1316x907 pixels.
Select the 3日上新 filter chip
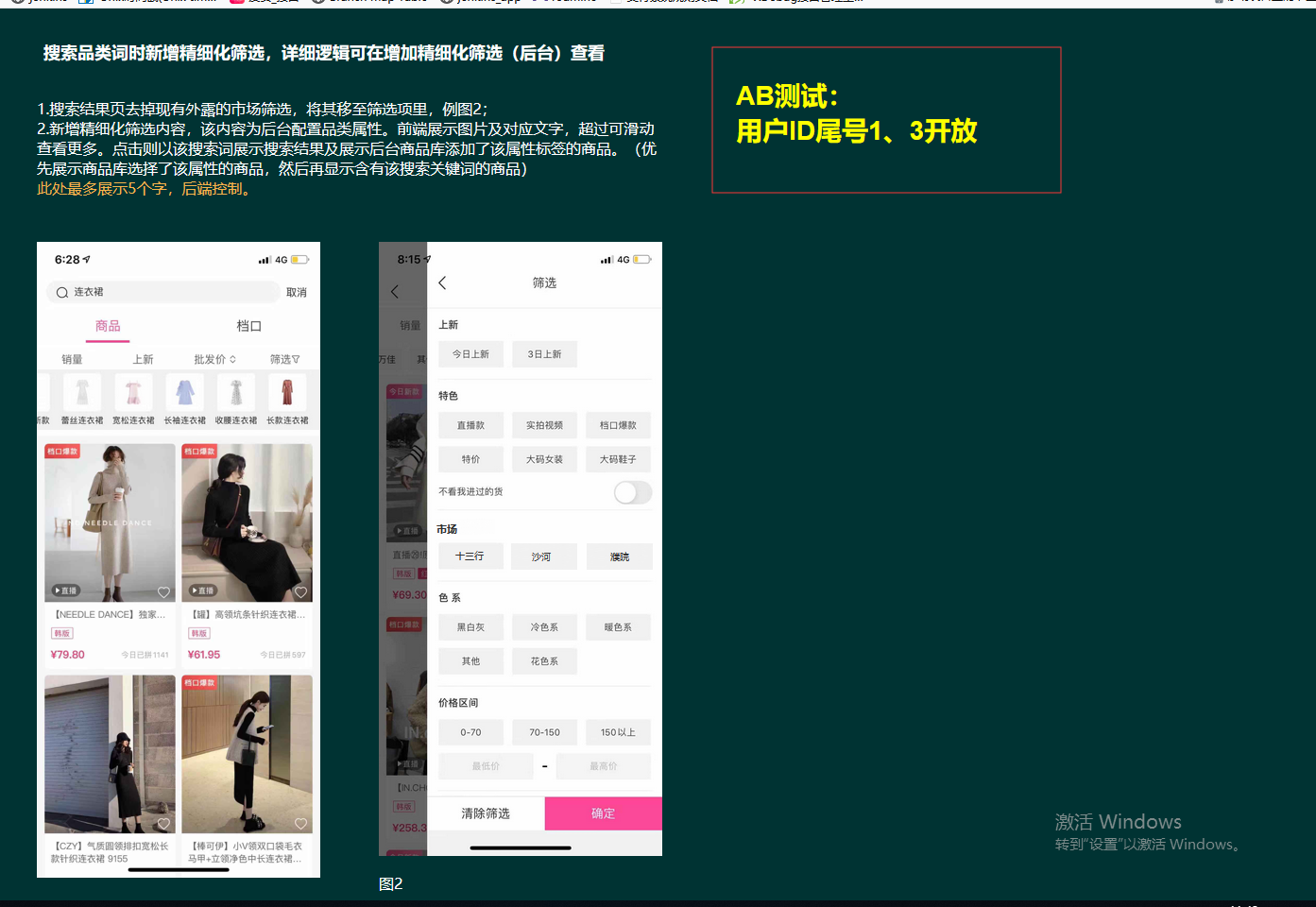[x=544, y=354]
